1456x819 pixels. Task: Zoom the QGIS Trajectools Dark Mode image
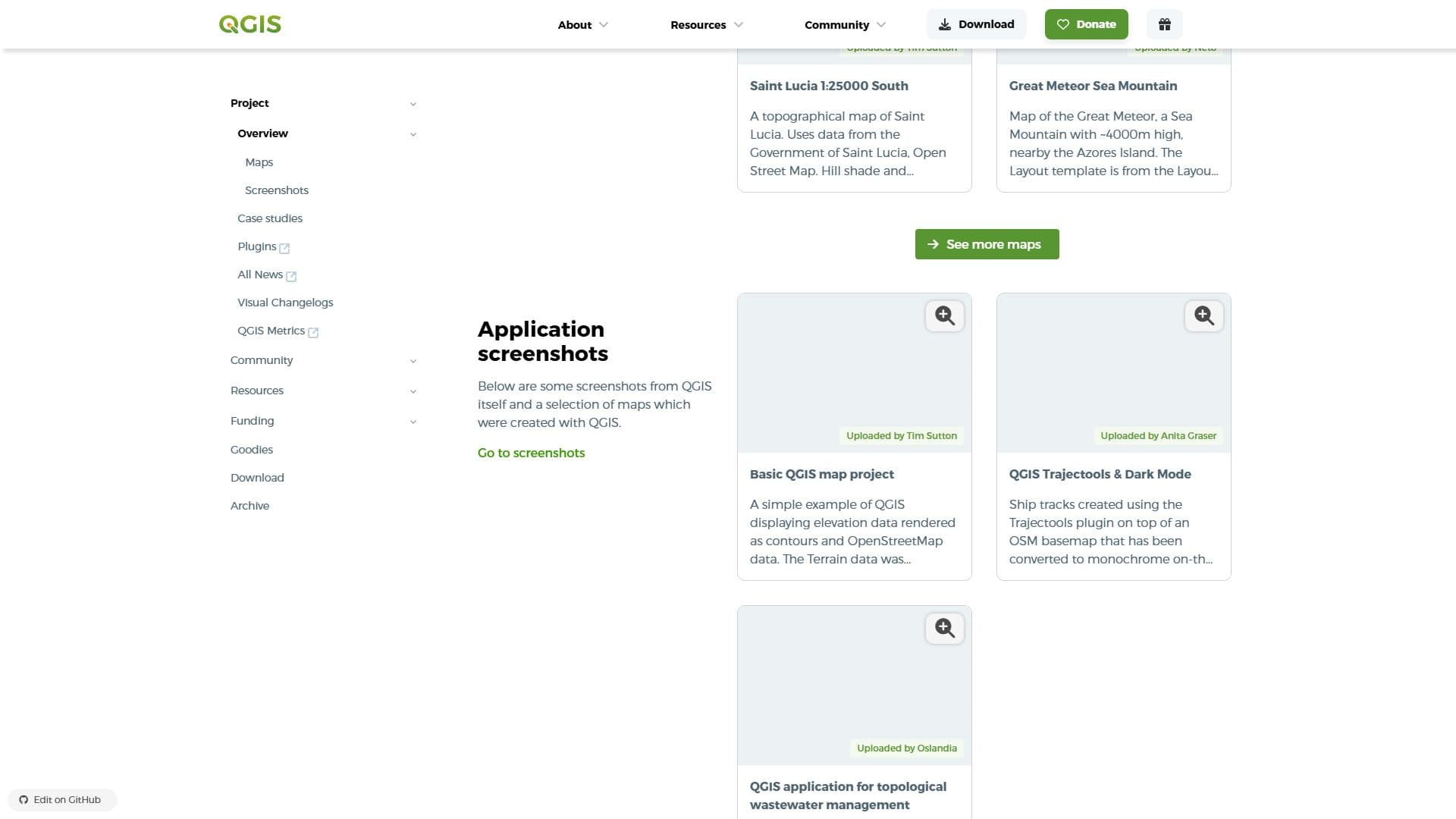coord(1204,315)
